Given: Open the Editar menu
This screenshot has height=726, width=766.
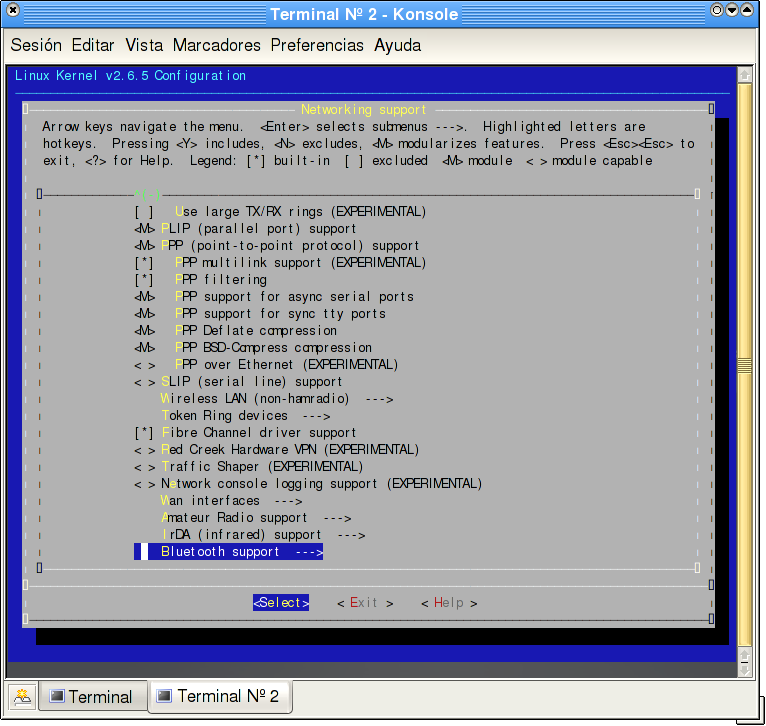Looking at the screenshot, I should click(x=93, y=45).
